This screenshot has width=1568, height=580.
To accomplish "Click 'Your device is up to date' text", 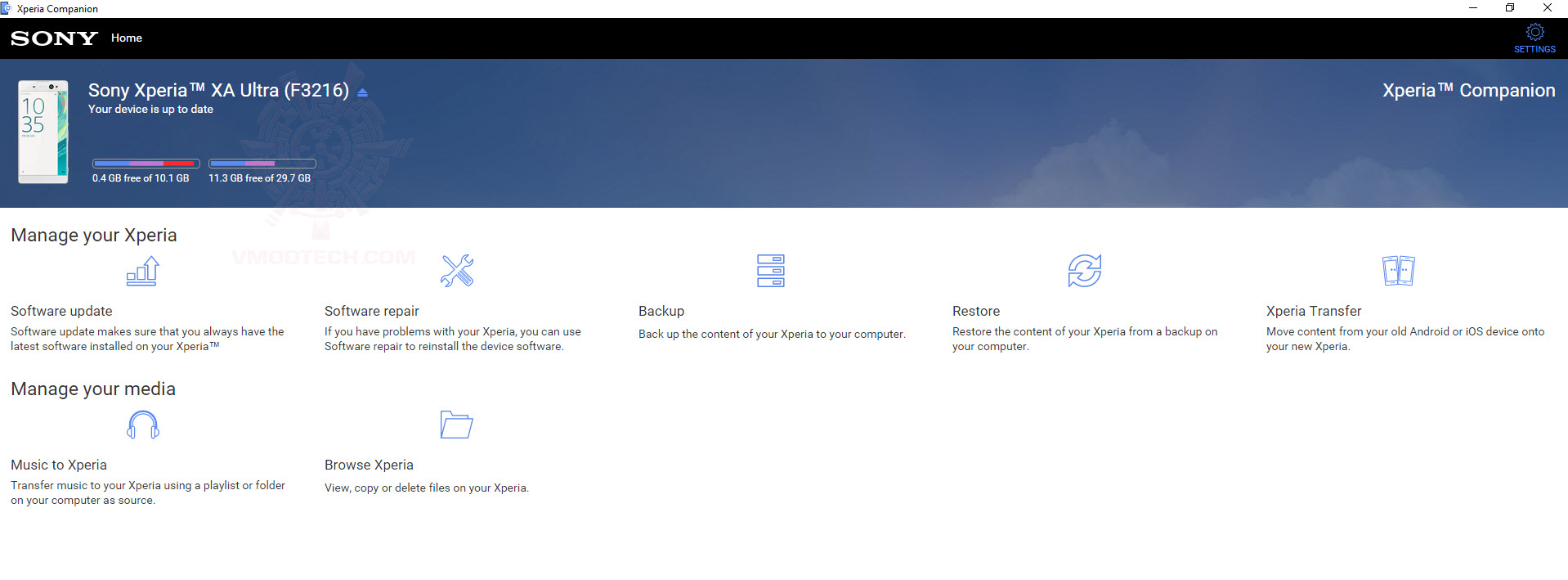I will coord(150,109).
